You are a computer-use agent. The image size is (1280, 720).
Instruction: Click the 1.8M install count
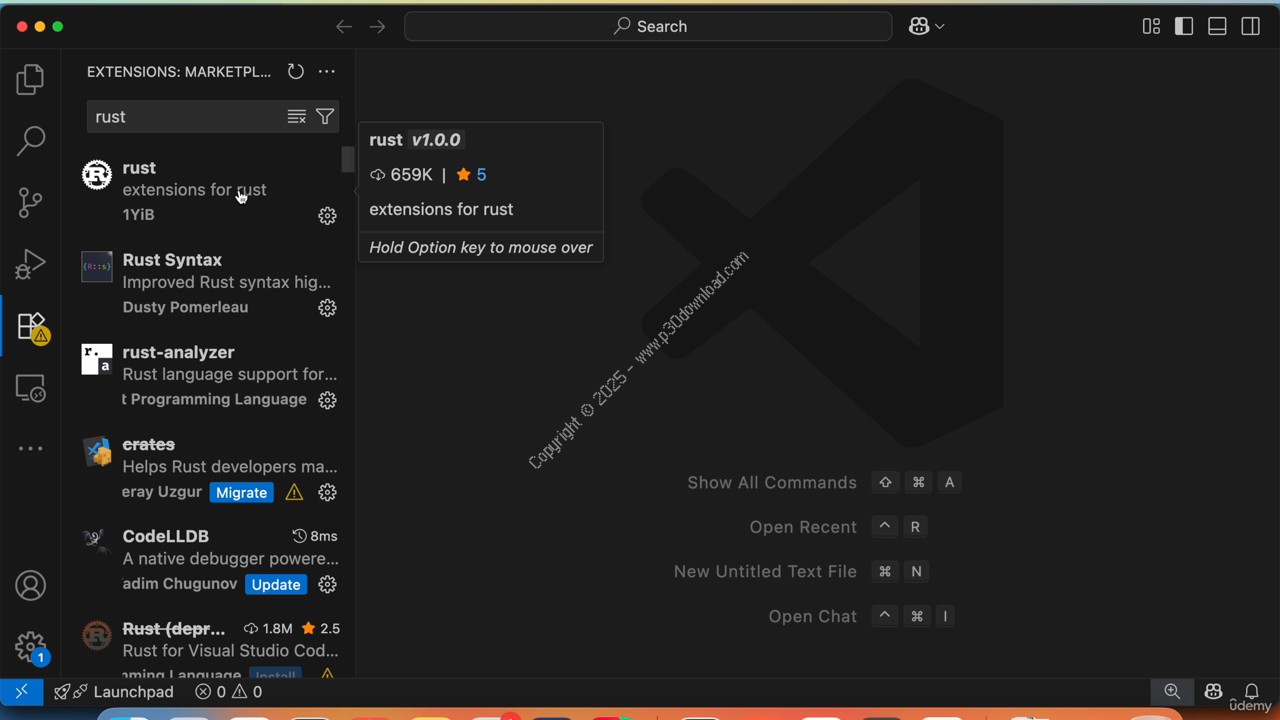(268, 628)
